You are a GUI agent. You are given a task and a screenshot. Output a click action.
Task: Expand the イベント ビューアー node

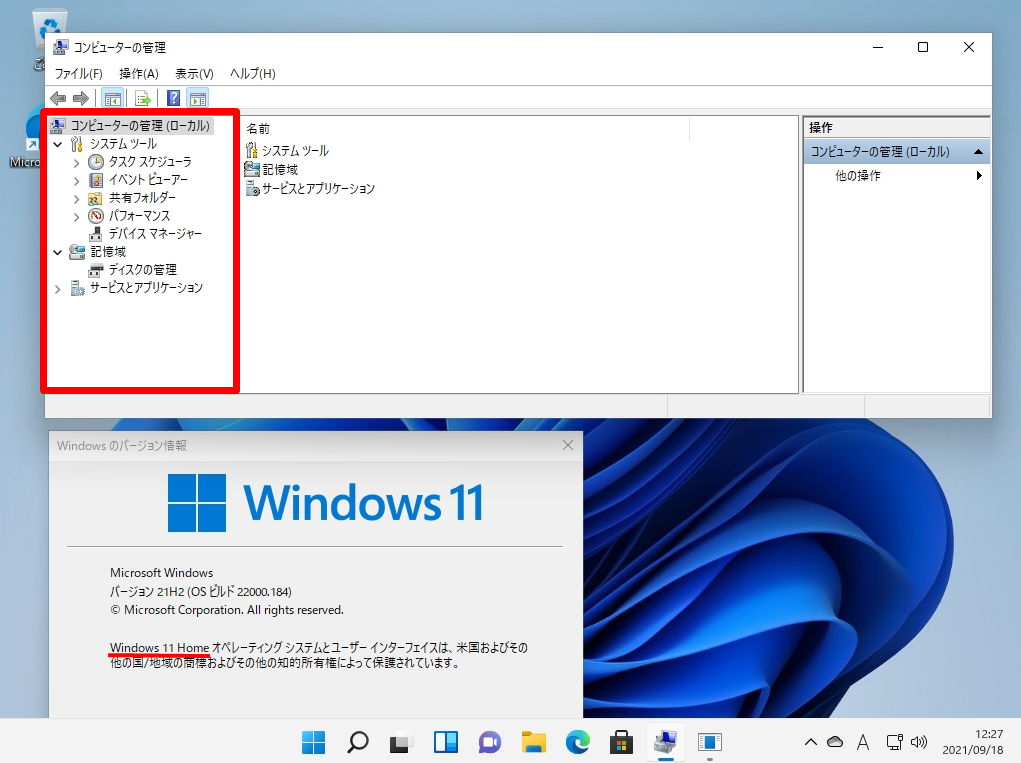point(76,180)
